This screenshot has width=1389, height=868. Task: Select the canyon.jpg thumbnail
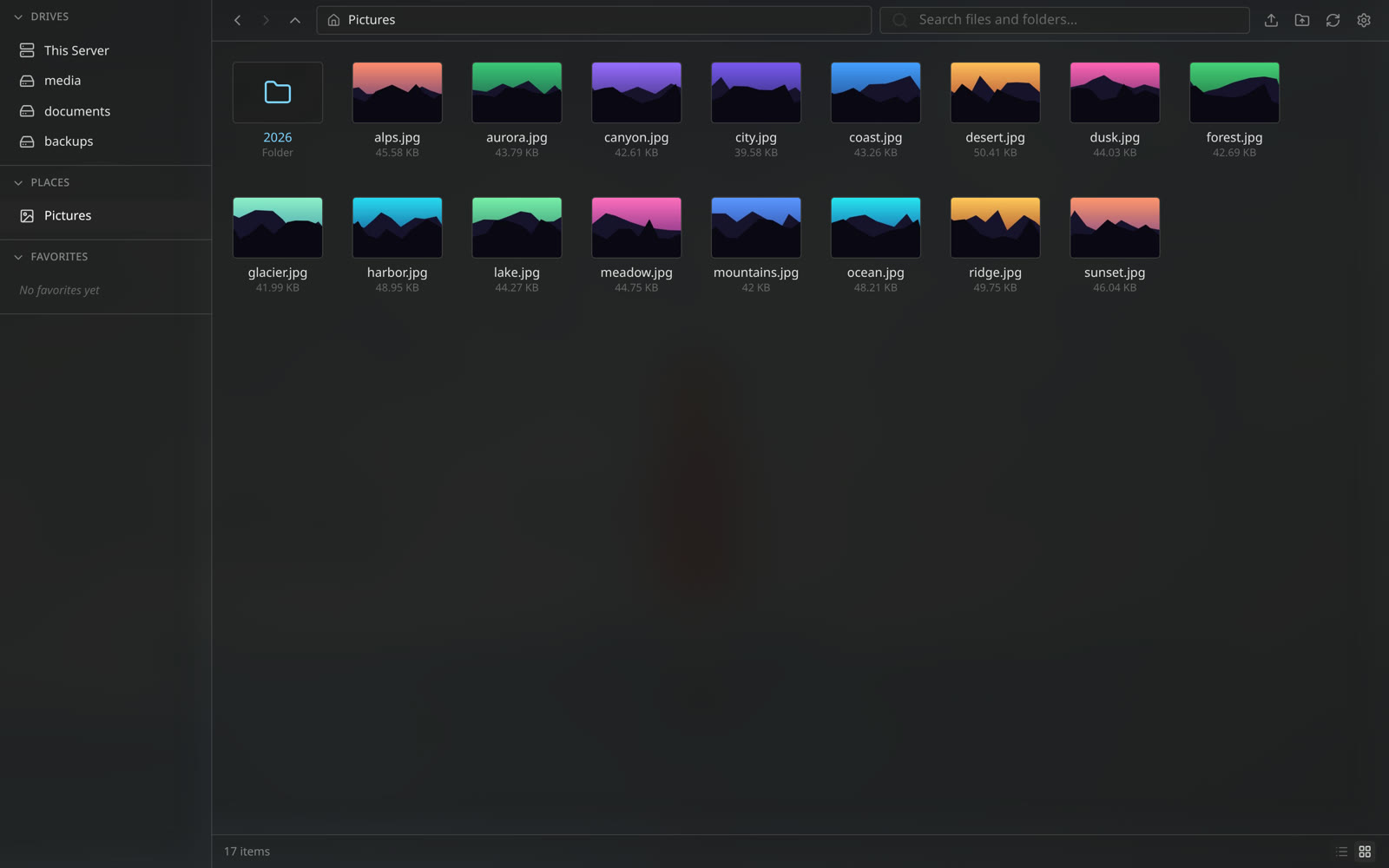[636, 92]
